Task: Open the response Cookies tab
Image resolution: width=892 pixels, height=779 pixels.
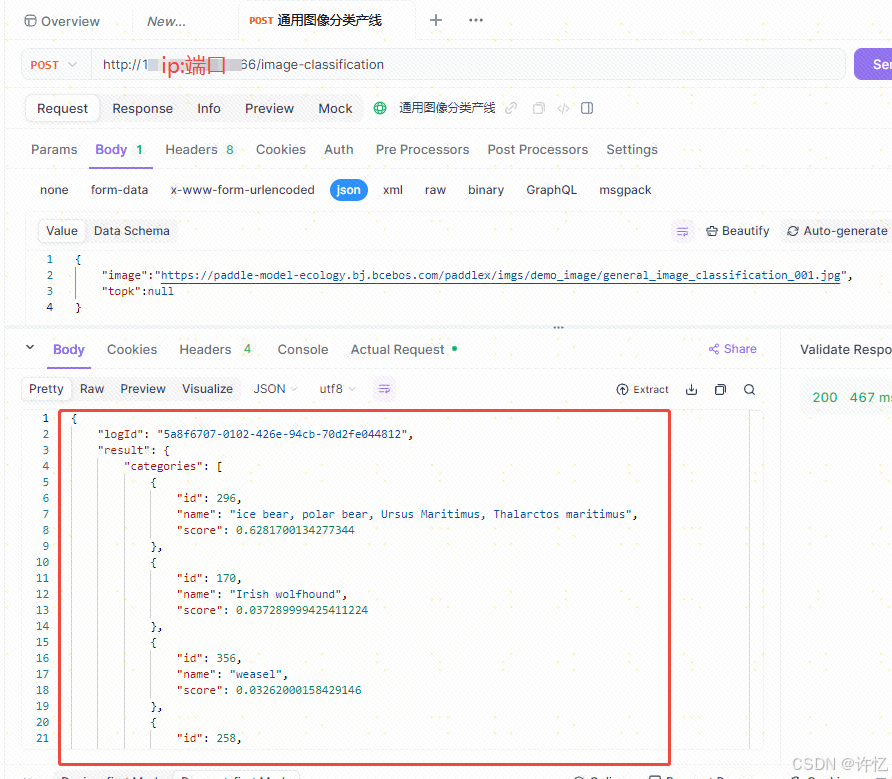Action: coord(132,349)
